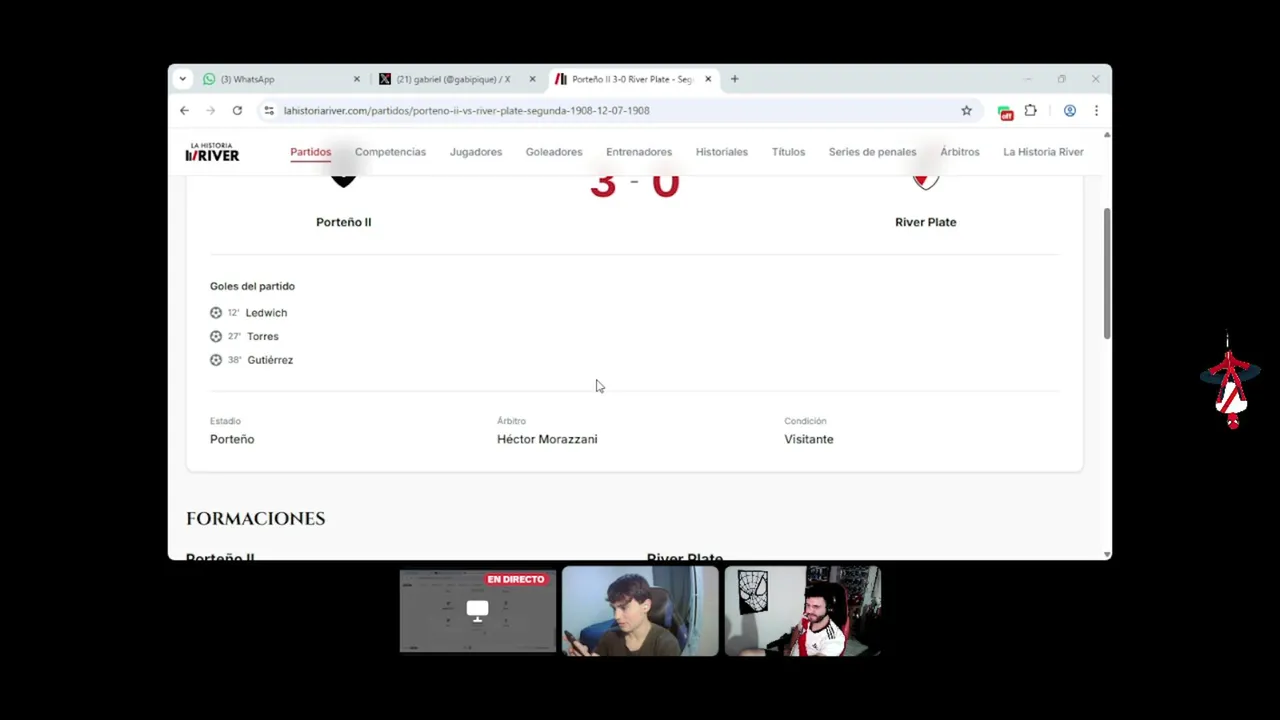Open the Goleadores menu item
This screenshot has height=720, width=1280.
tap(554, 152)
